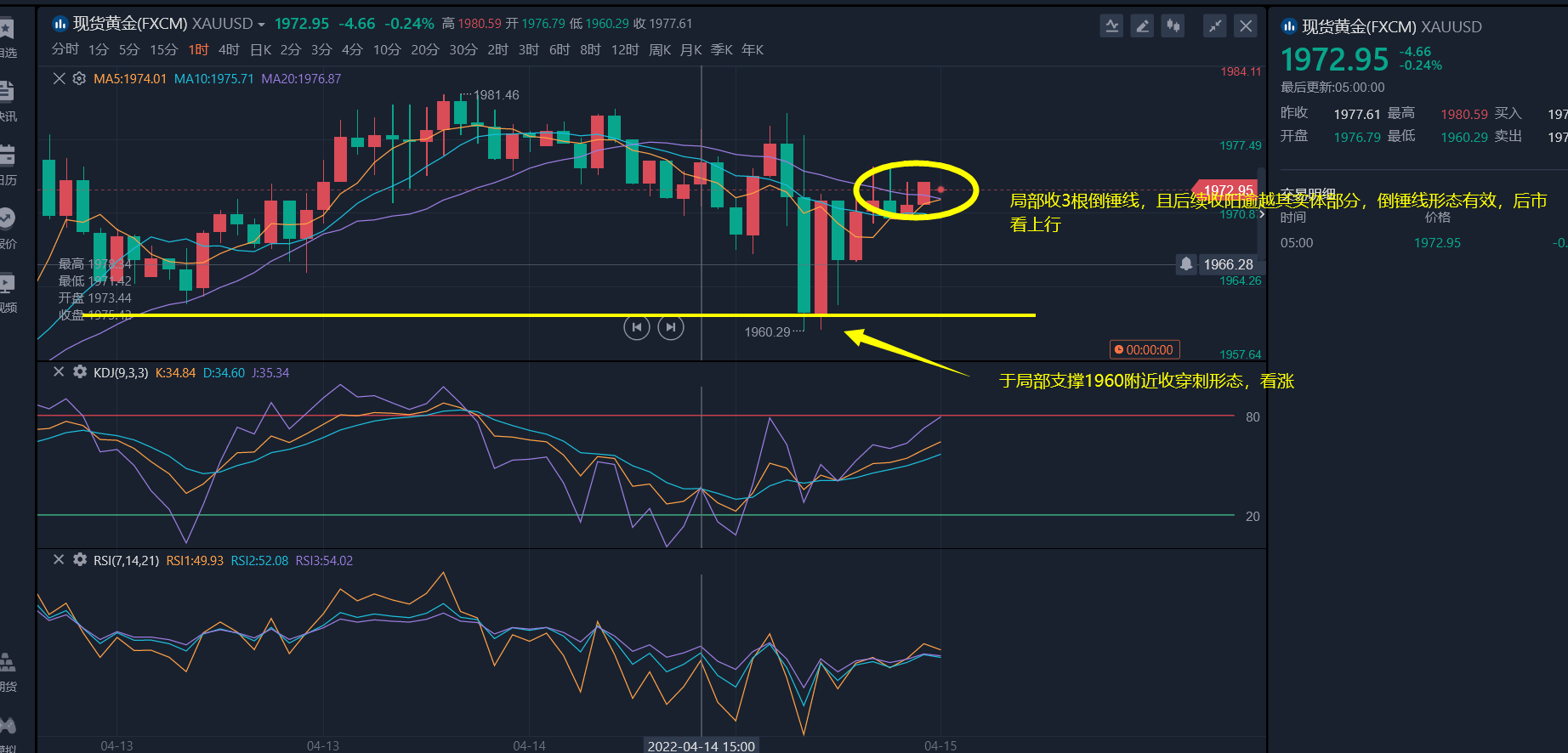Click the collapse chart arrows icon
Image resolution: width=1568 pixels, height=753 pixels.
(x=1215, y=26)
